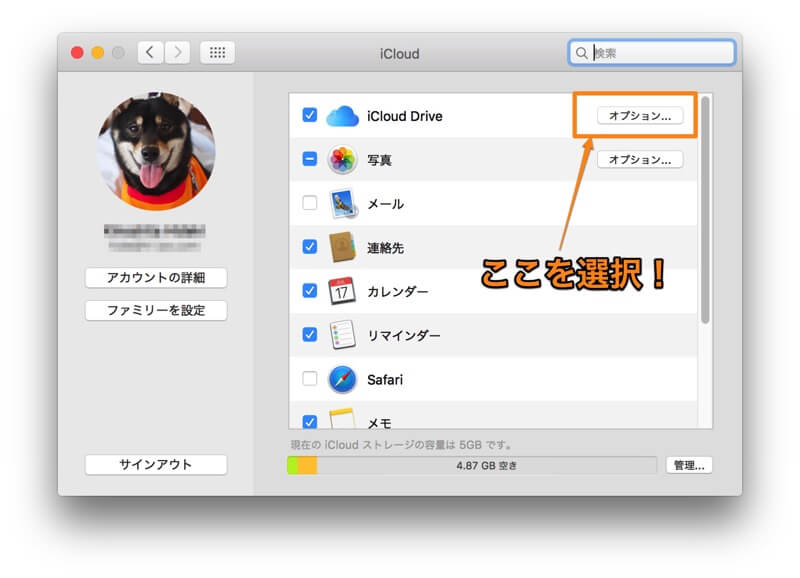Close the iCloud window with red button
The height and width of the screenshot is (578, 800).
pos(77,53)
